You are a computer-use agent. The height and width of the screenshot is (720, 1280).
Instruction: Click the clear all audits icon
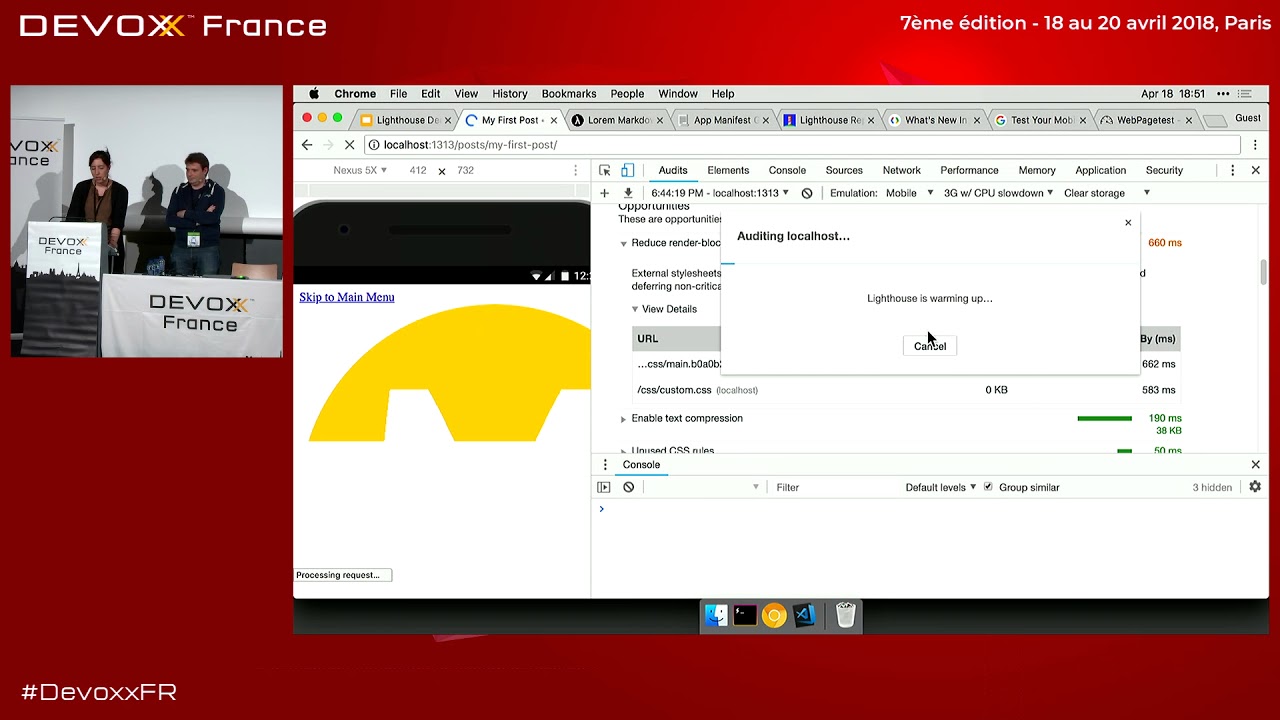(807, 193)
